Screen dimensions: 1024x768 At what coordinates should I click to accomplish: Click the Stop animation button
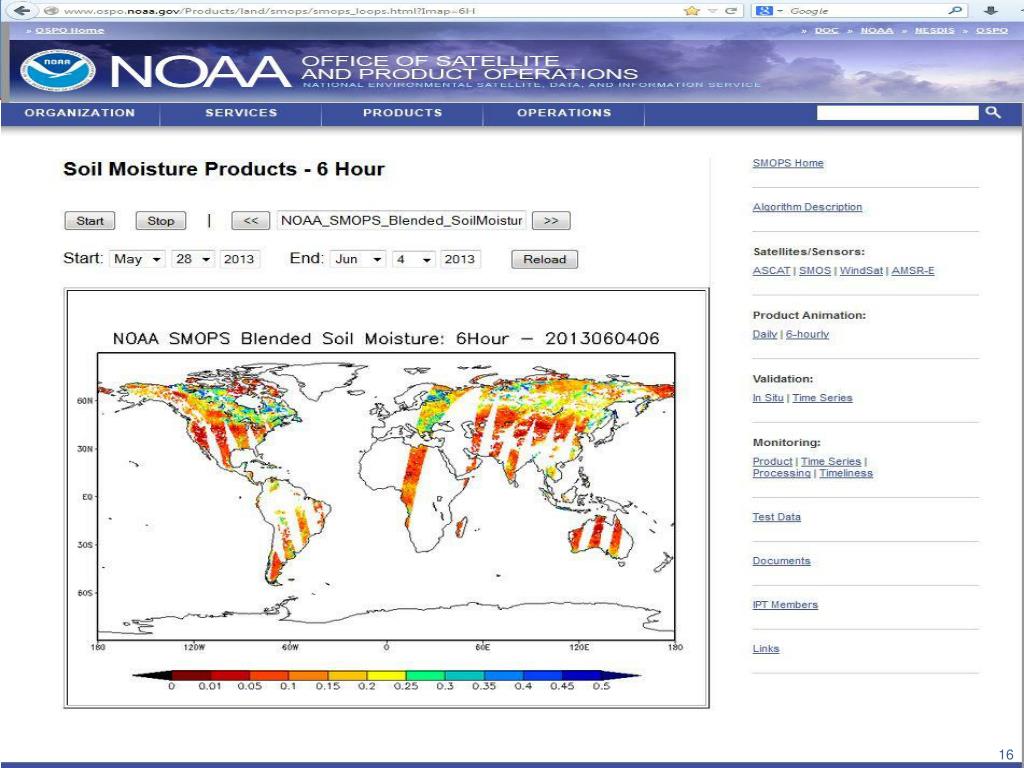[x=161, y=221]
